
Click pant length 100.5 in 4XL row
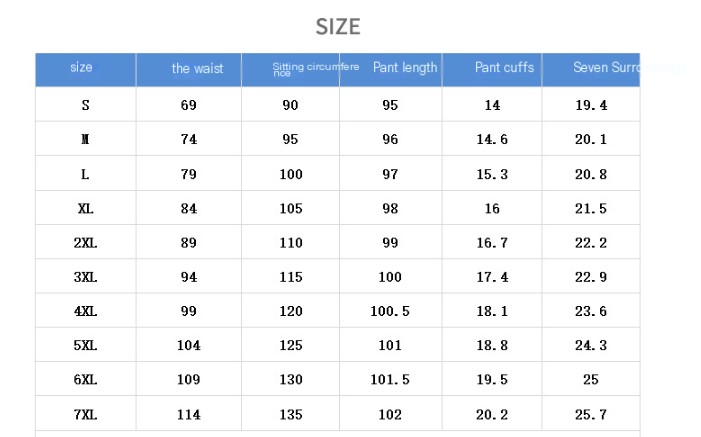tap(390, 312)
